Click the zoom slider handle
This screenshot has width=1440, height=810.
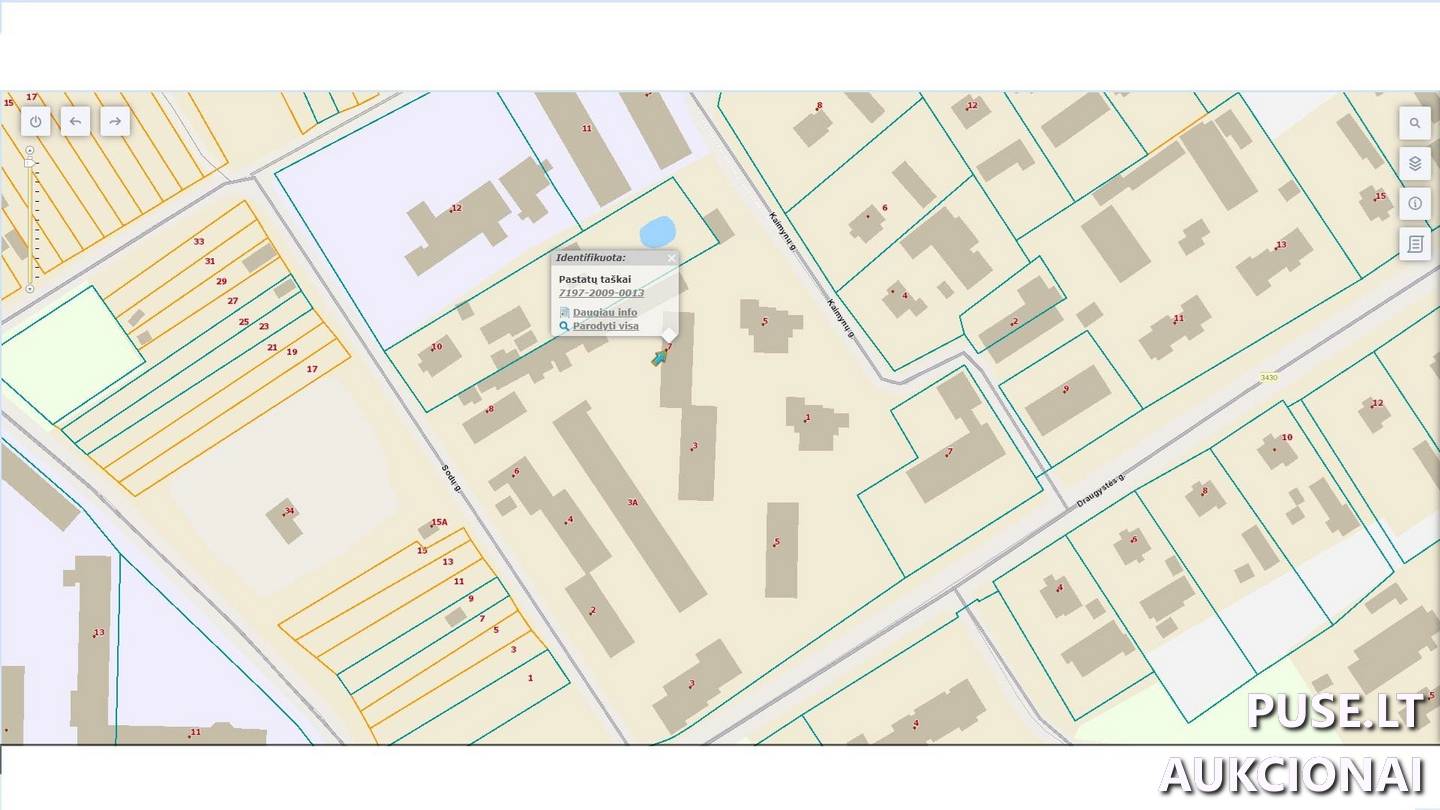pyautogui.click(x=29, y=161)
